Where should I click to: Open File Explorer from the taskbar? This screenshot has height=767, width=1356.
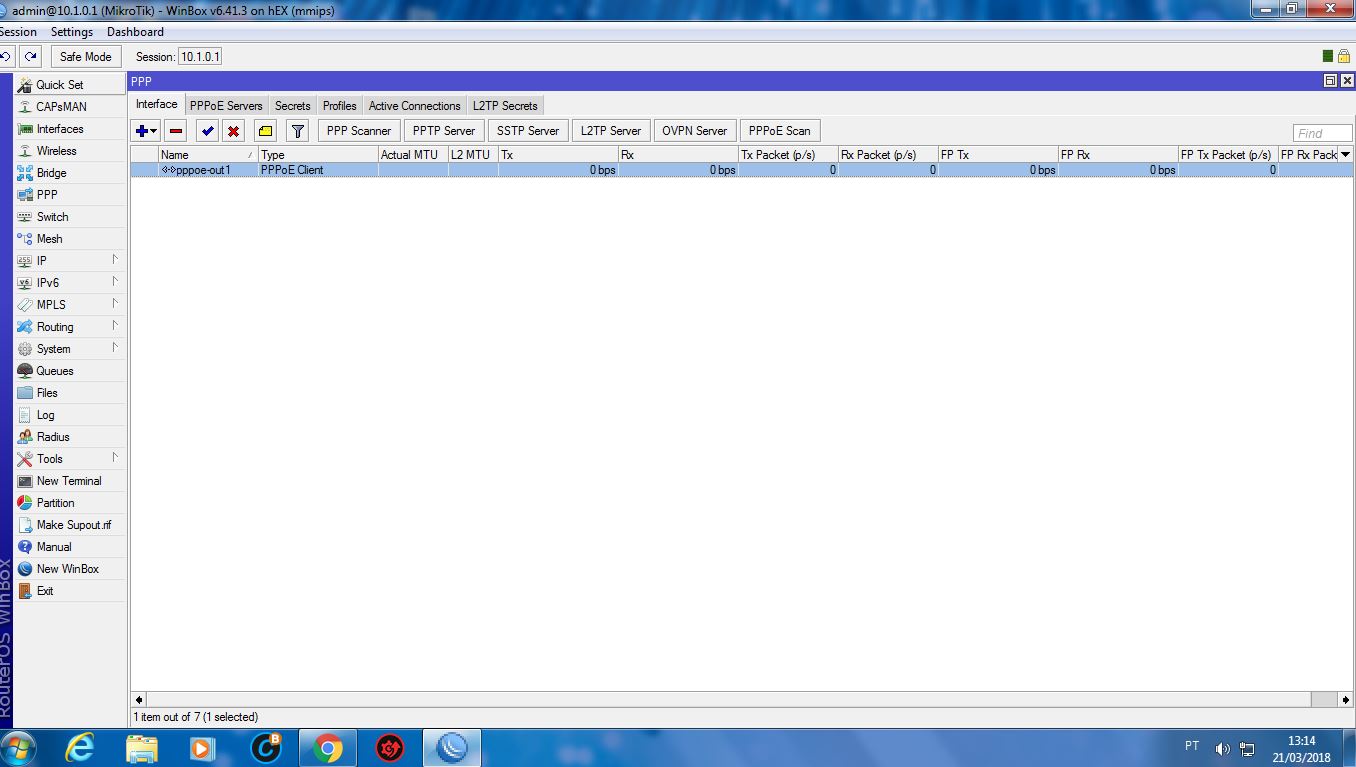click(142, 748)
